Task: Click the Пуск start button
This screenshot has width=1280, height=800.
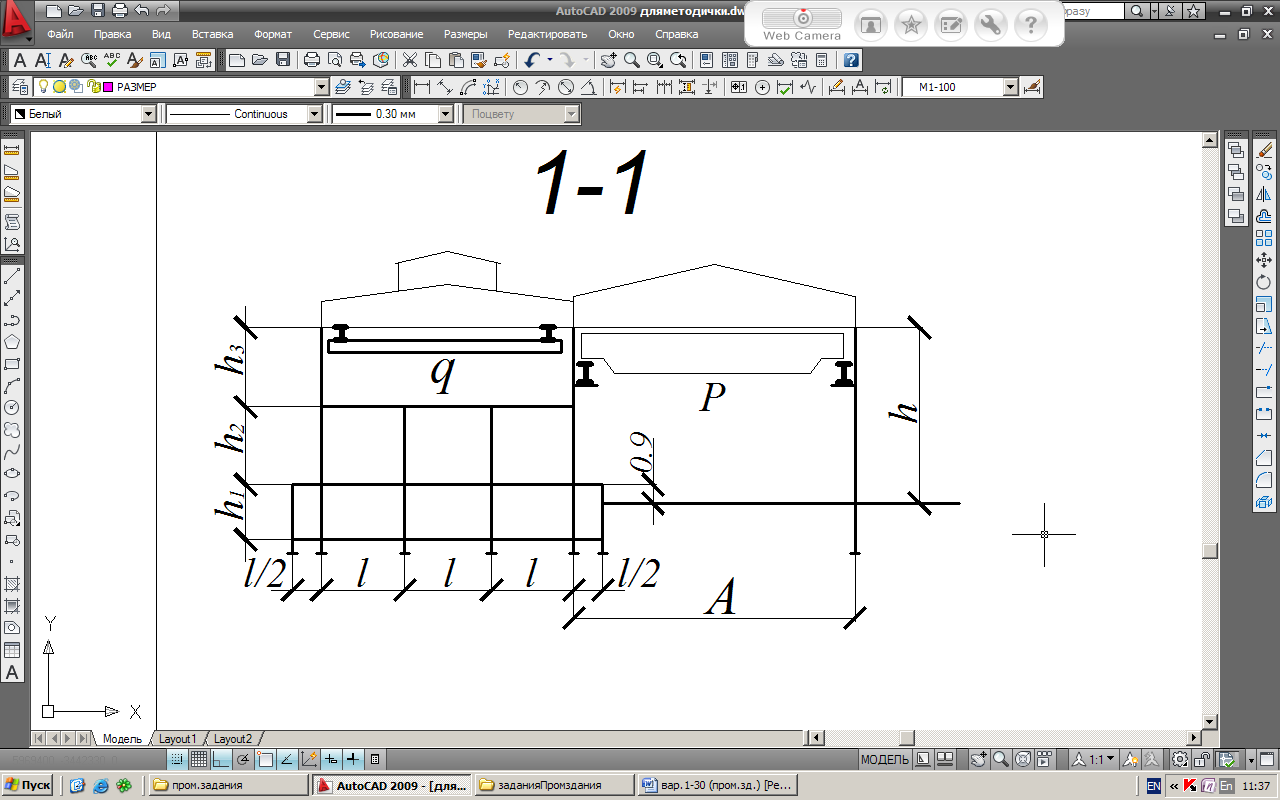Action: (x=28, y=785)
